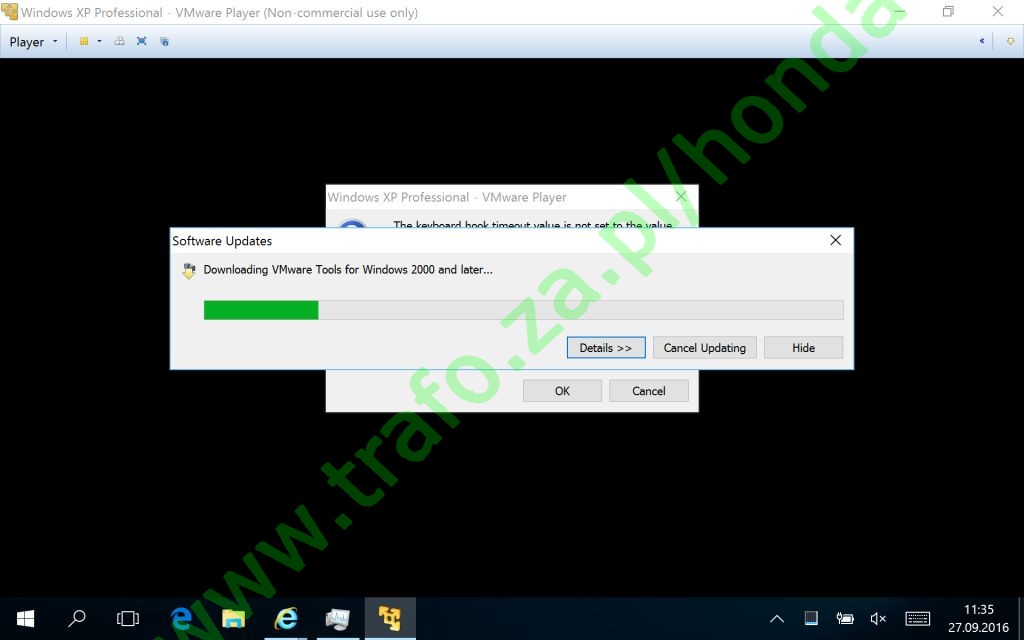The image size is (1024, 640).
Task: Click the Cancel Updating button
Action: (x=705, y=347)
